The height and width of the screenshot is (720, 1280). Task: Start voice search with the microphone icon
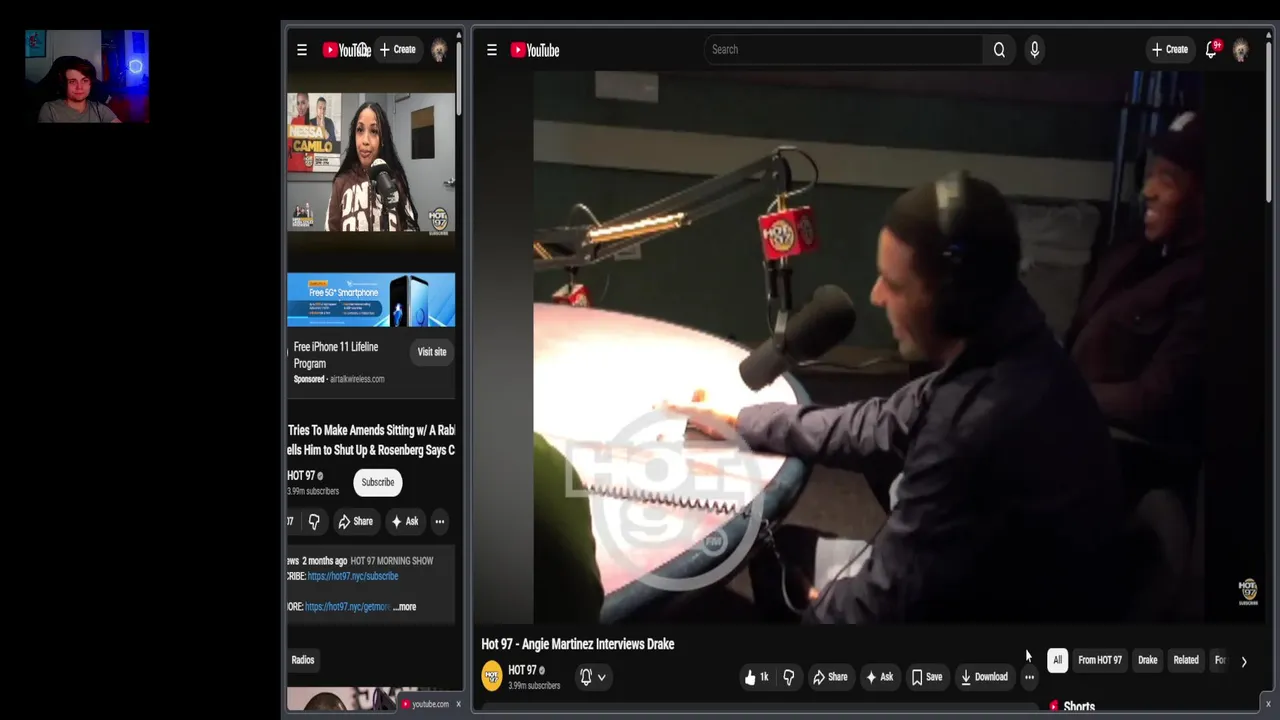tap(1034, 50)
